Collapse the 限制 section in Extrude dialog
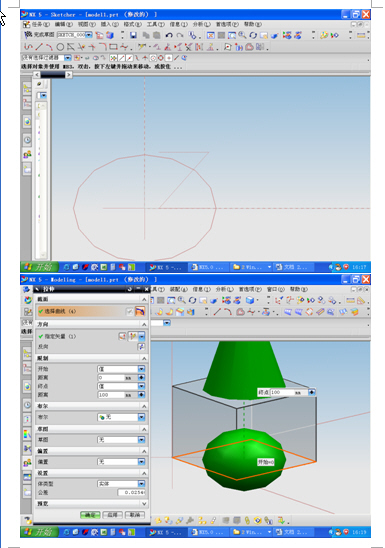 coord(144,359)
